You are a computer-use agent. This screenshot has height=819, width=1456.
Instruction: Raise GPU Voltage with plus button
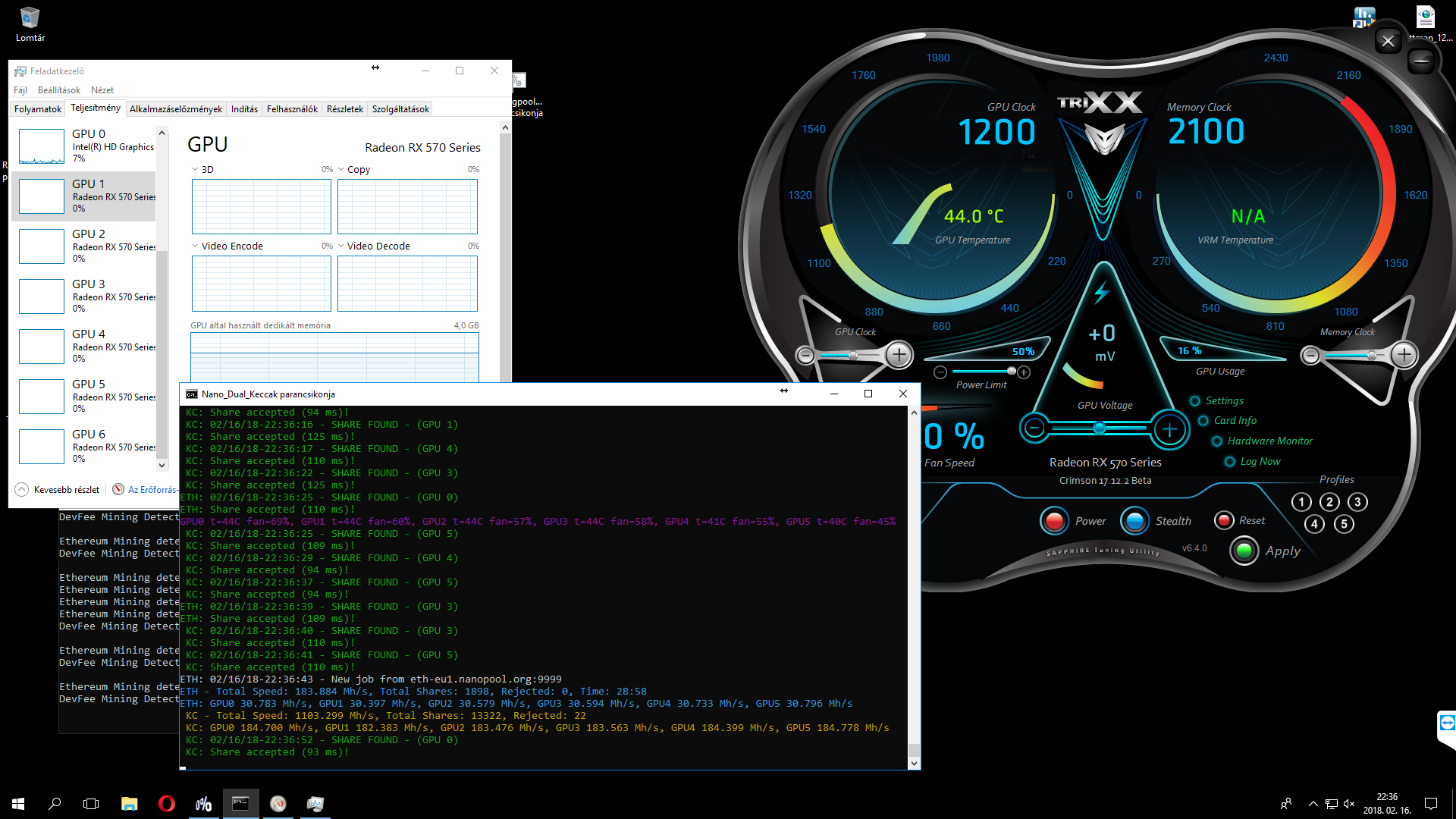click(1169, 430)
